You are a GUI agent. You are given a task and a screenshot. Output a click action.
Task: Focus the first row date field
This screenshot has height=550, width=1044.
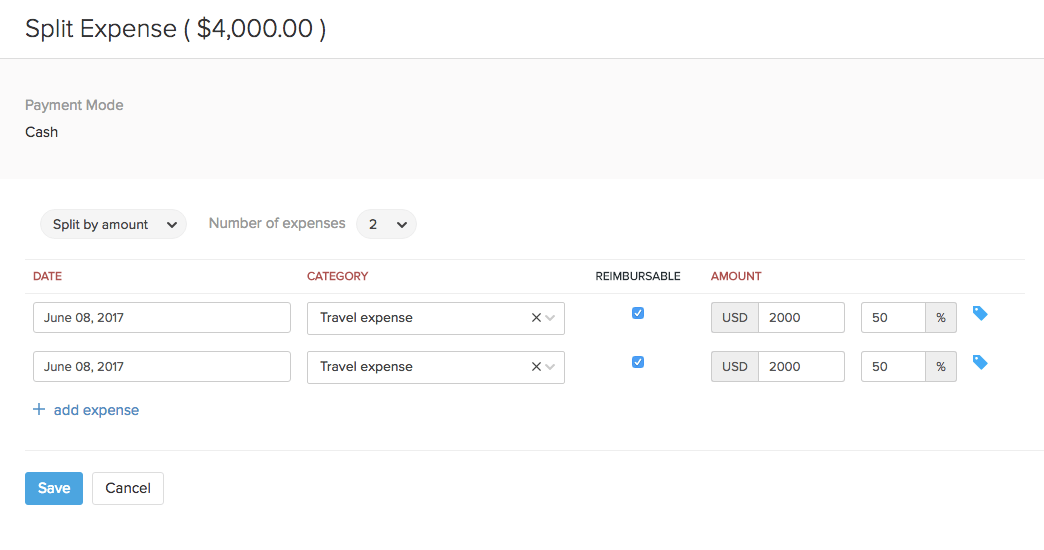coord(162,318)
